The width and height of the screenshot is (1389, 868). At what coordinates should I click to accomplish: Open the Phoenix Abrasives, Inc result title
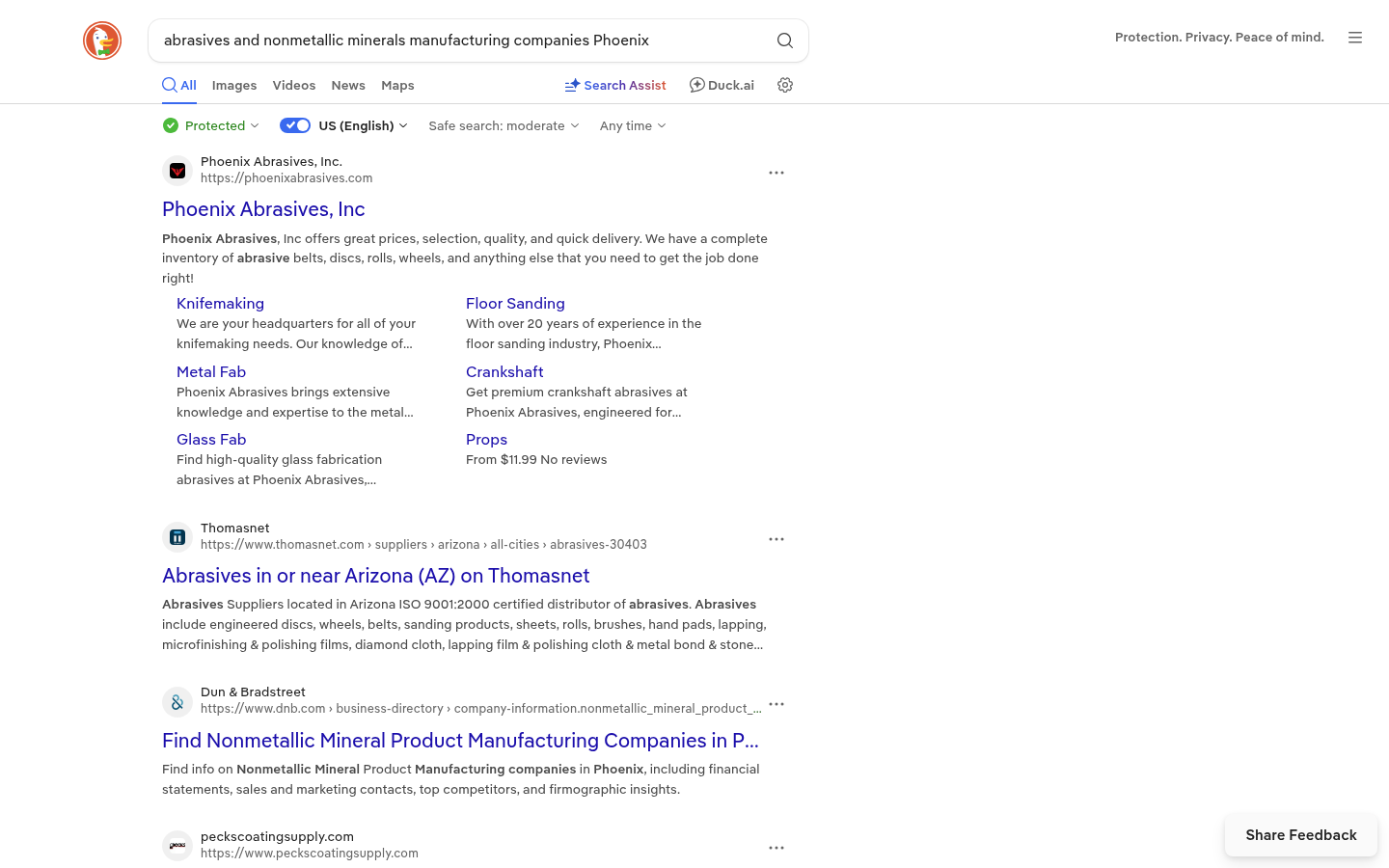click(x=263, y=209)
